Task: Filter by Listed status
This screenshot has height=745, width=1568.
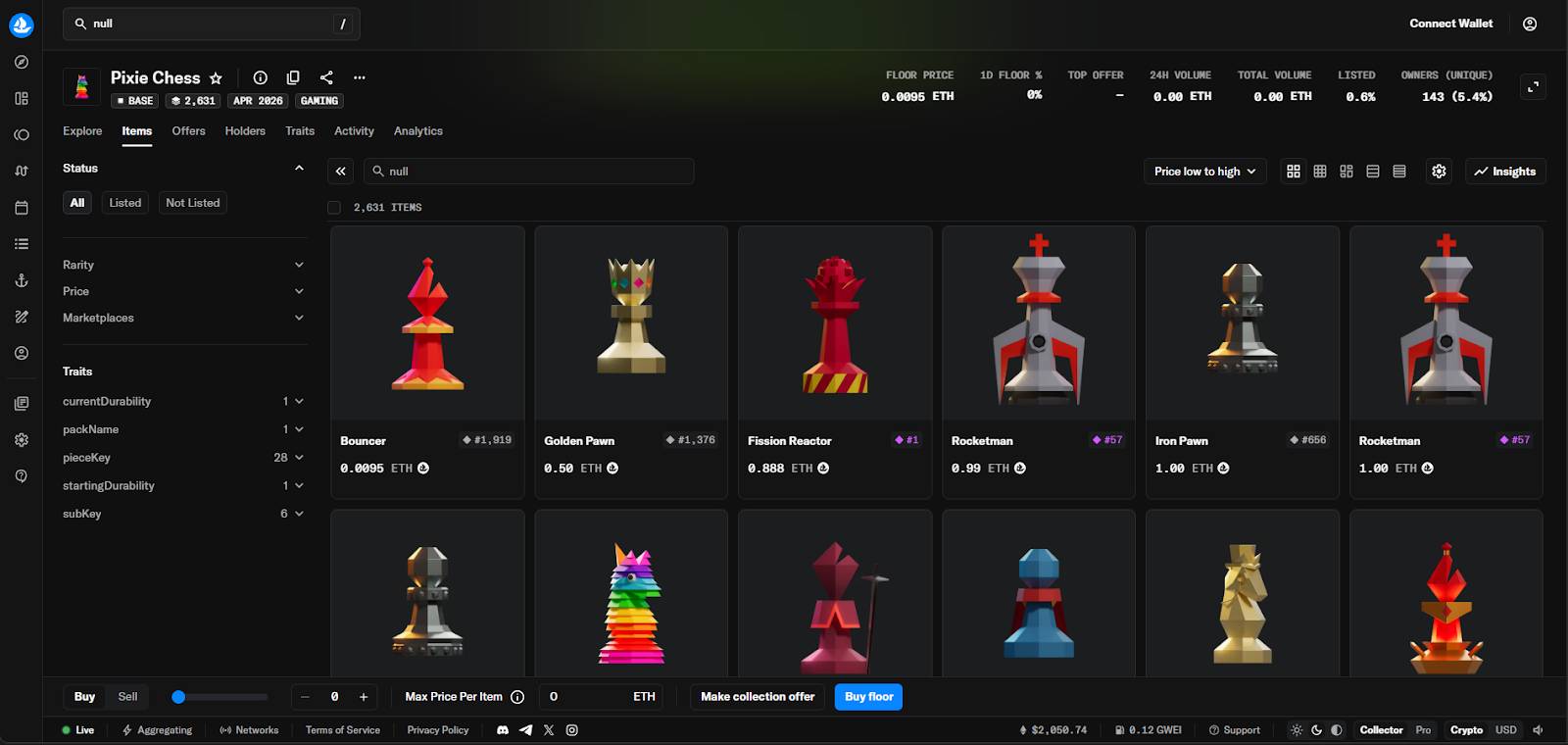Action: click(x=125, y=203)
